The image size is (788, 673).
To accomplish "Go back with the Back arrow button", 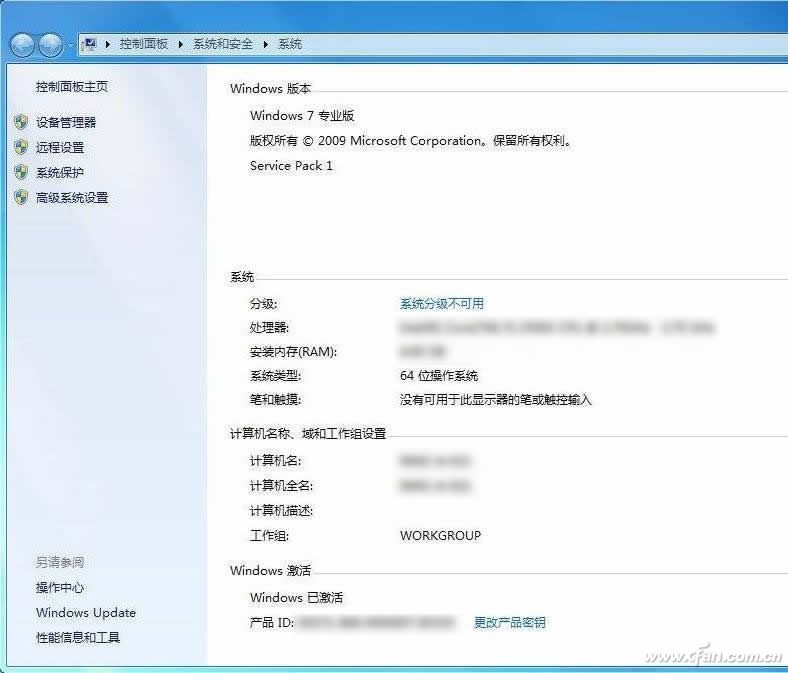I will pyautogui.click(x=22, y=45).
